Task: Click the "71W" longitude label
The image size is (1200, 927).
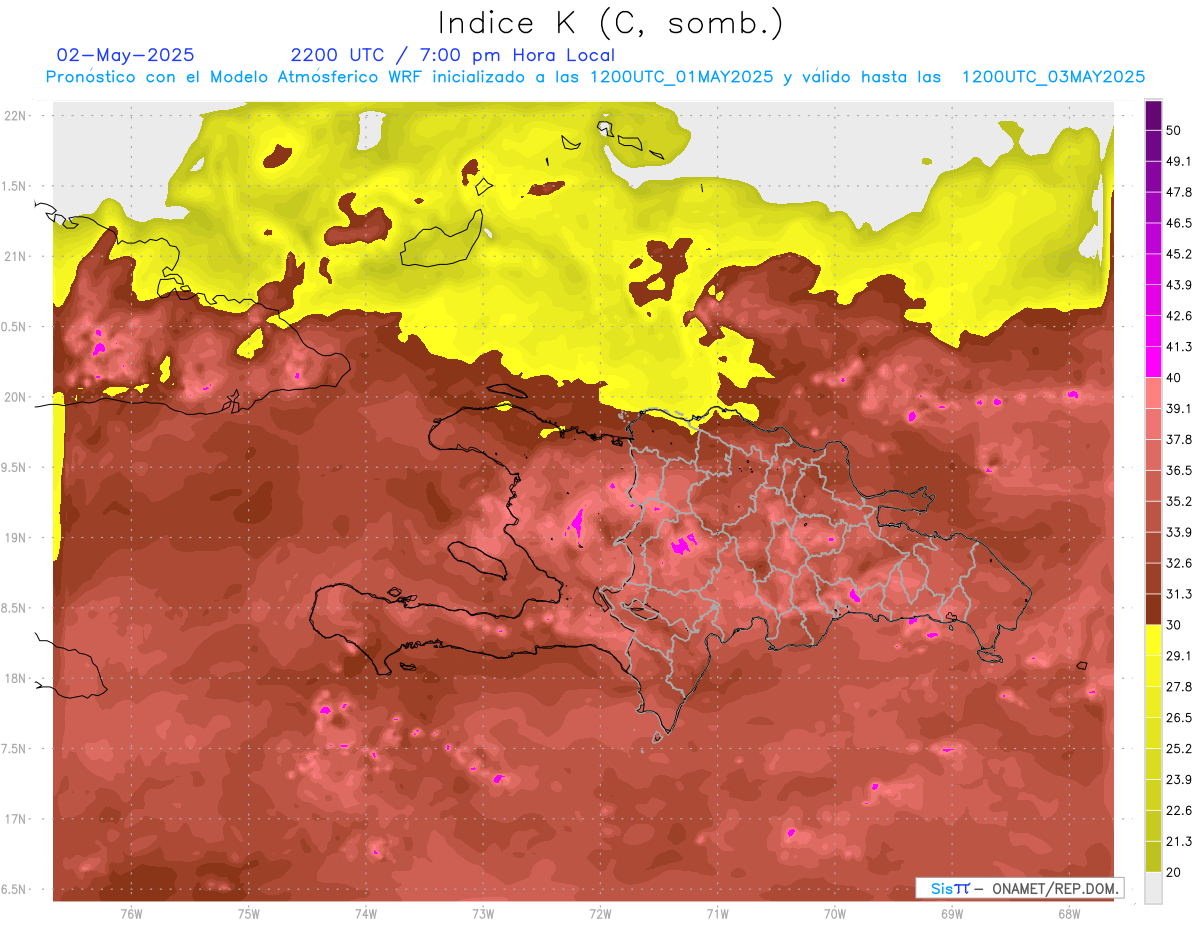Action: 717,914
